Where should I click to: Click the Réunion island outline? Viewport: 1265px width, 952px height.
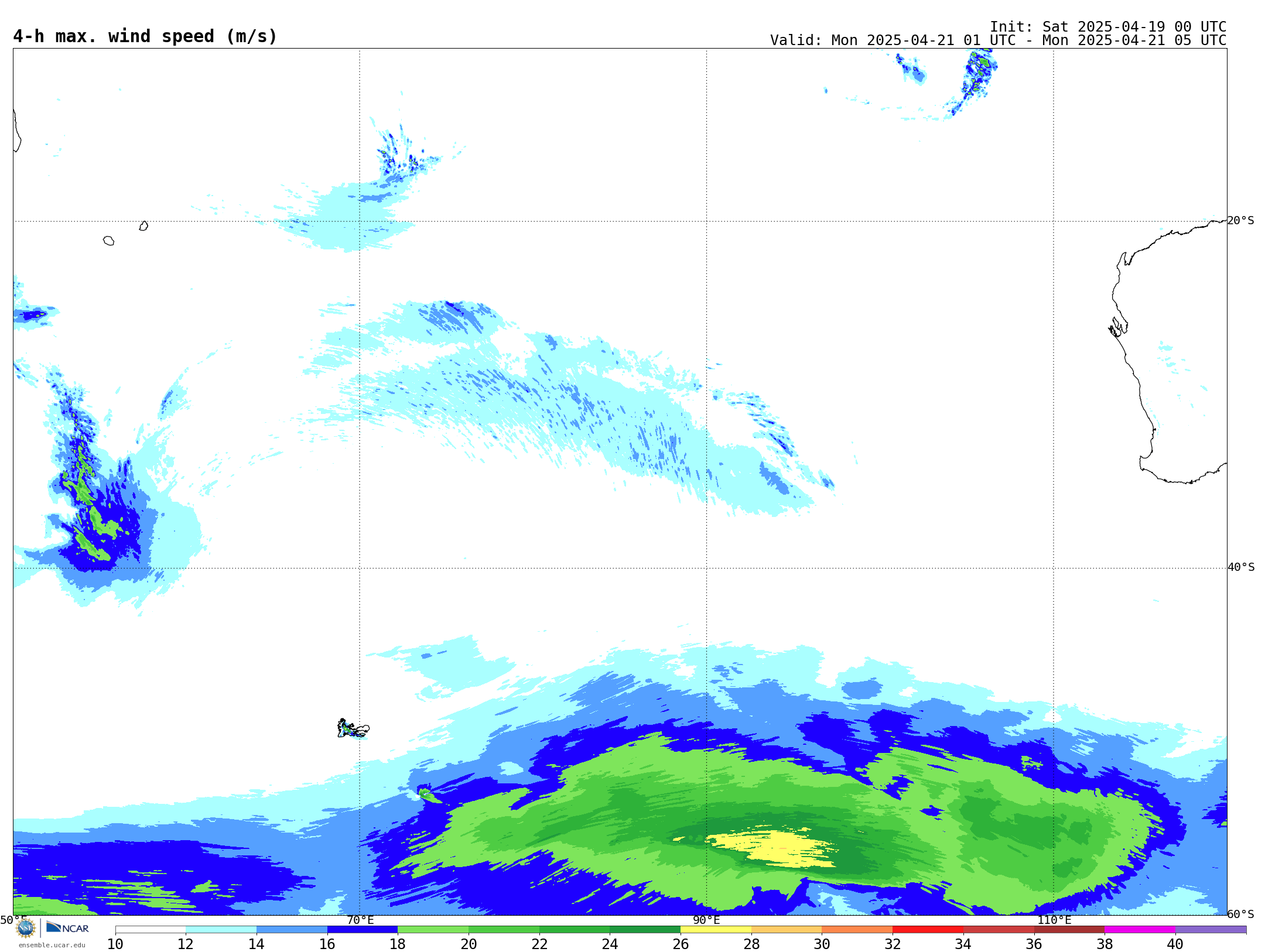click(108, 241)
